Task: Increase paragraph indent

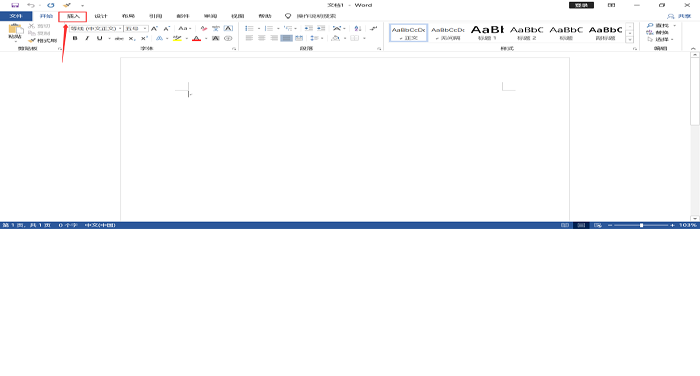Action: 321,29
